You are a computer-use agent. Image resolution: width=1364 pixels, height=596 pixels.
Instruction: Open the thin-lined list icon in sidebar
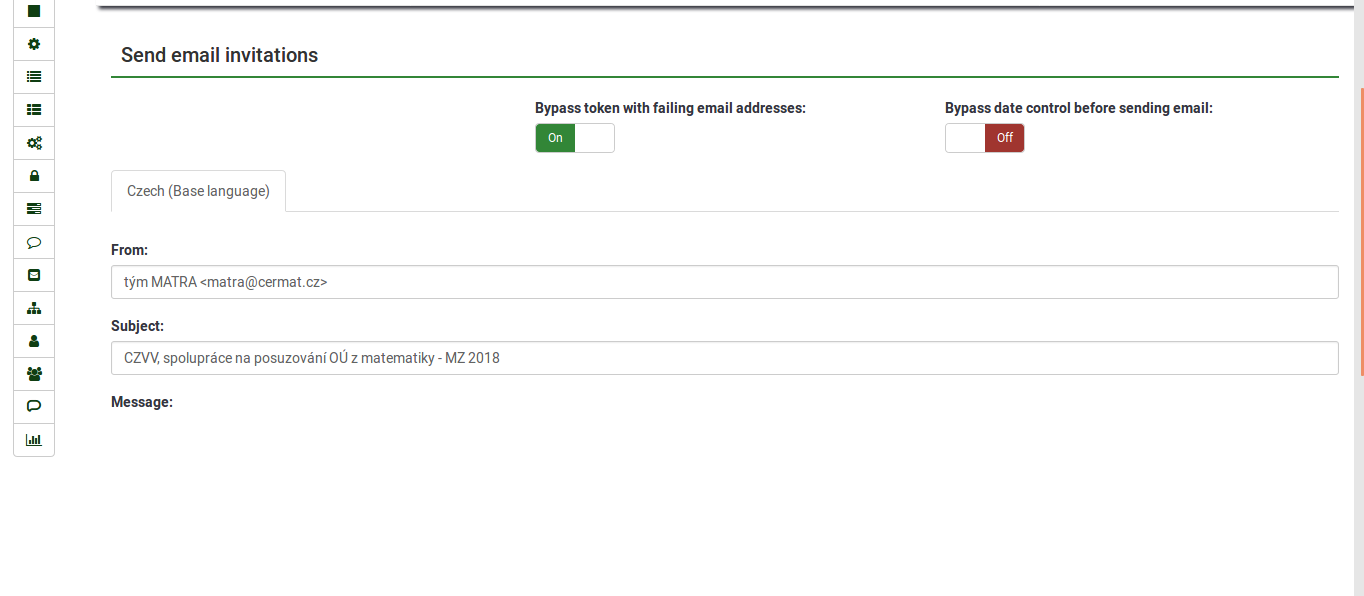pos(34,77)
